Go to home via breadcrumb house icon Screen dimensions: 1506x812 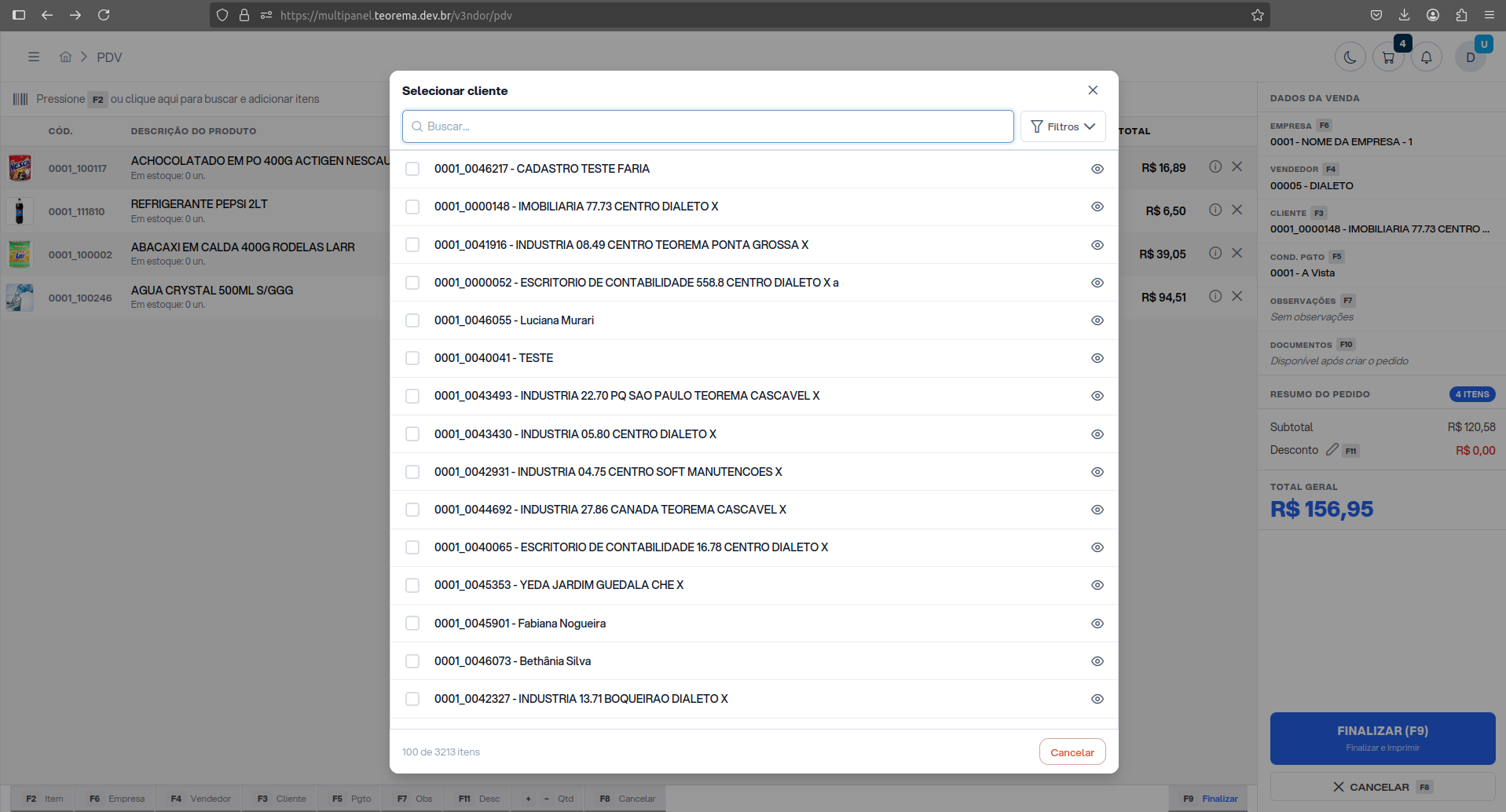click(x=66, y=57)
